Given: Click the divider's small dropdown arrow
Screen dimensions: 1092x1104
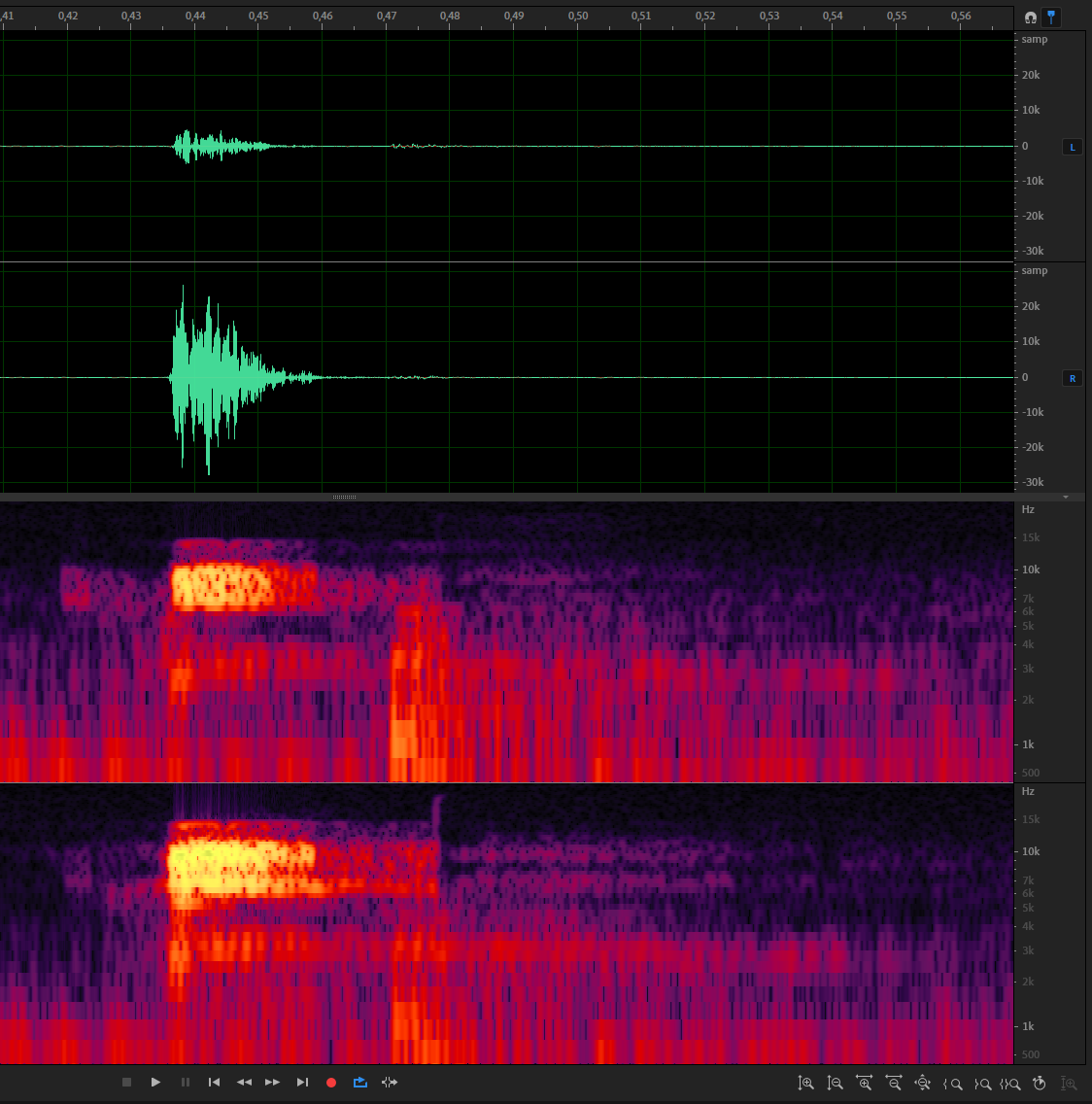Looking at the screenshot, I should click(x=1066, y=498).
